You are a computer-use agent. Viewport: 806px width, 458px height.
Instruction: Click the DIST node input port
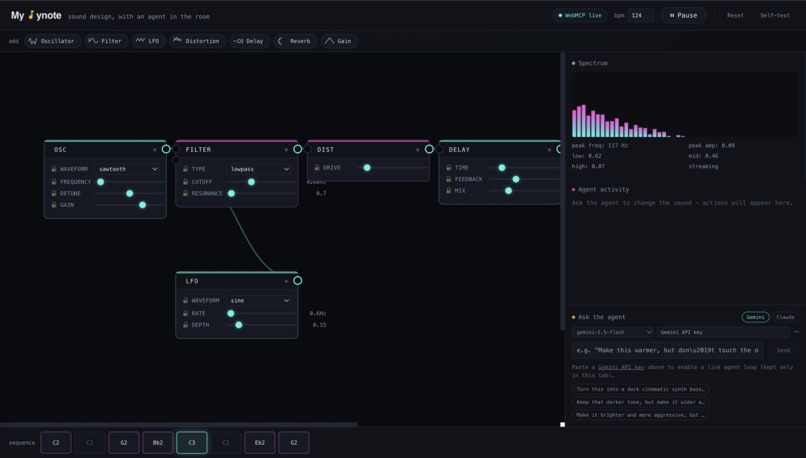tap(307, 149)
